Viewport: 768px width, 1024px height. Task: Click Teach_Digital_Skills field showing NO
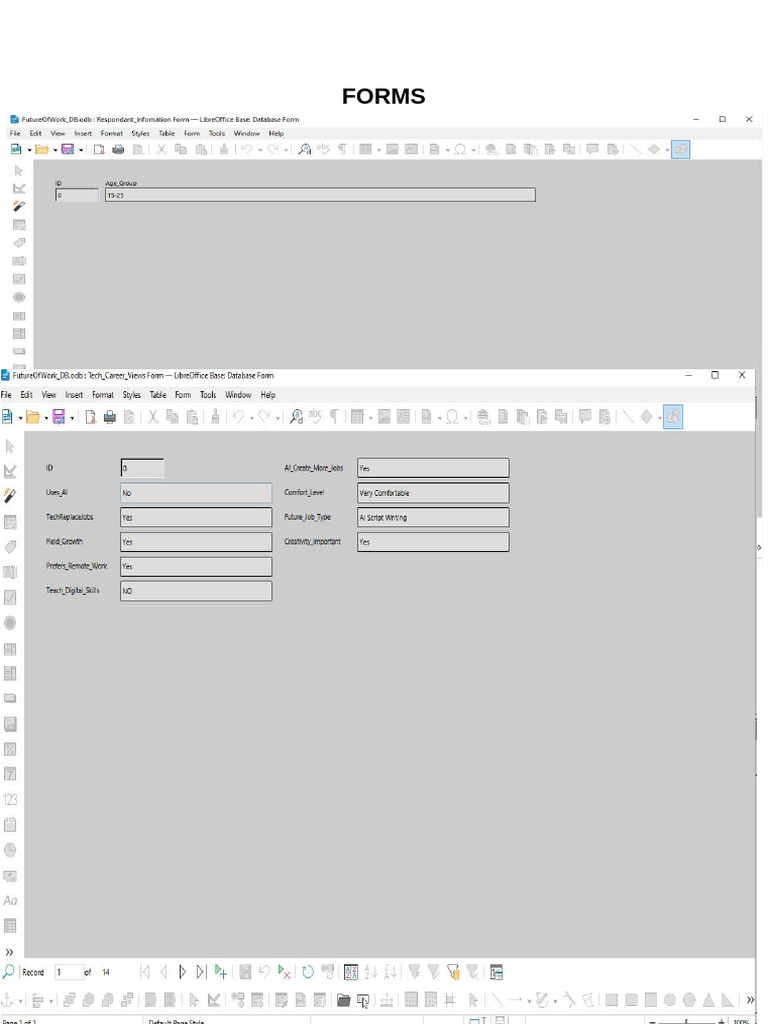point(196,590)
